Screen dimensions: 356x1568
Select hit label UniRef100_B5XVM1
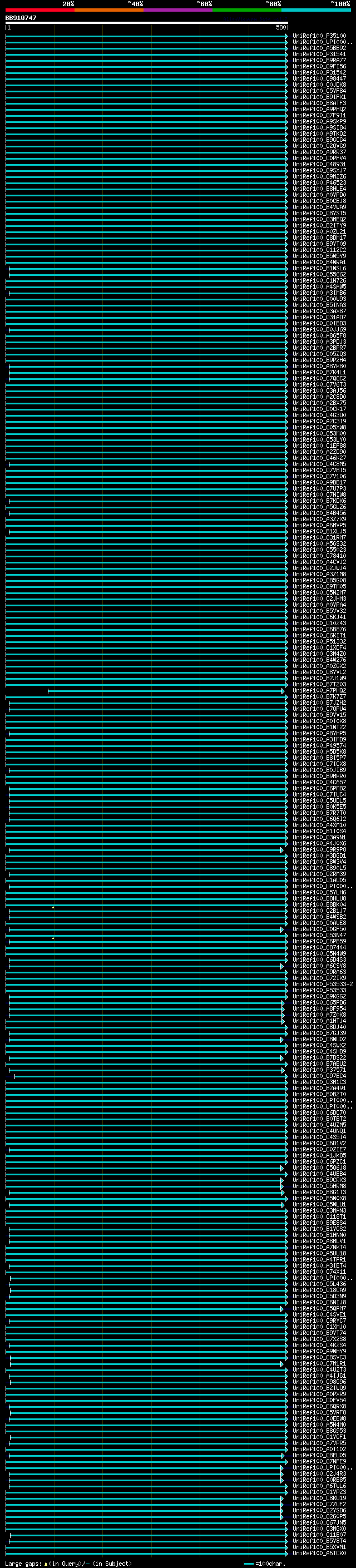coord(319,1547)
